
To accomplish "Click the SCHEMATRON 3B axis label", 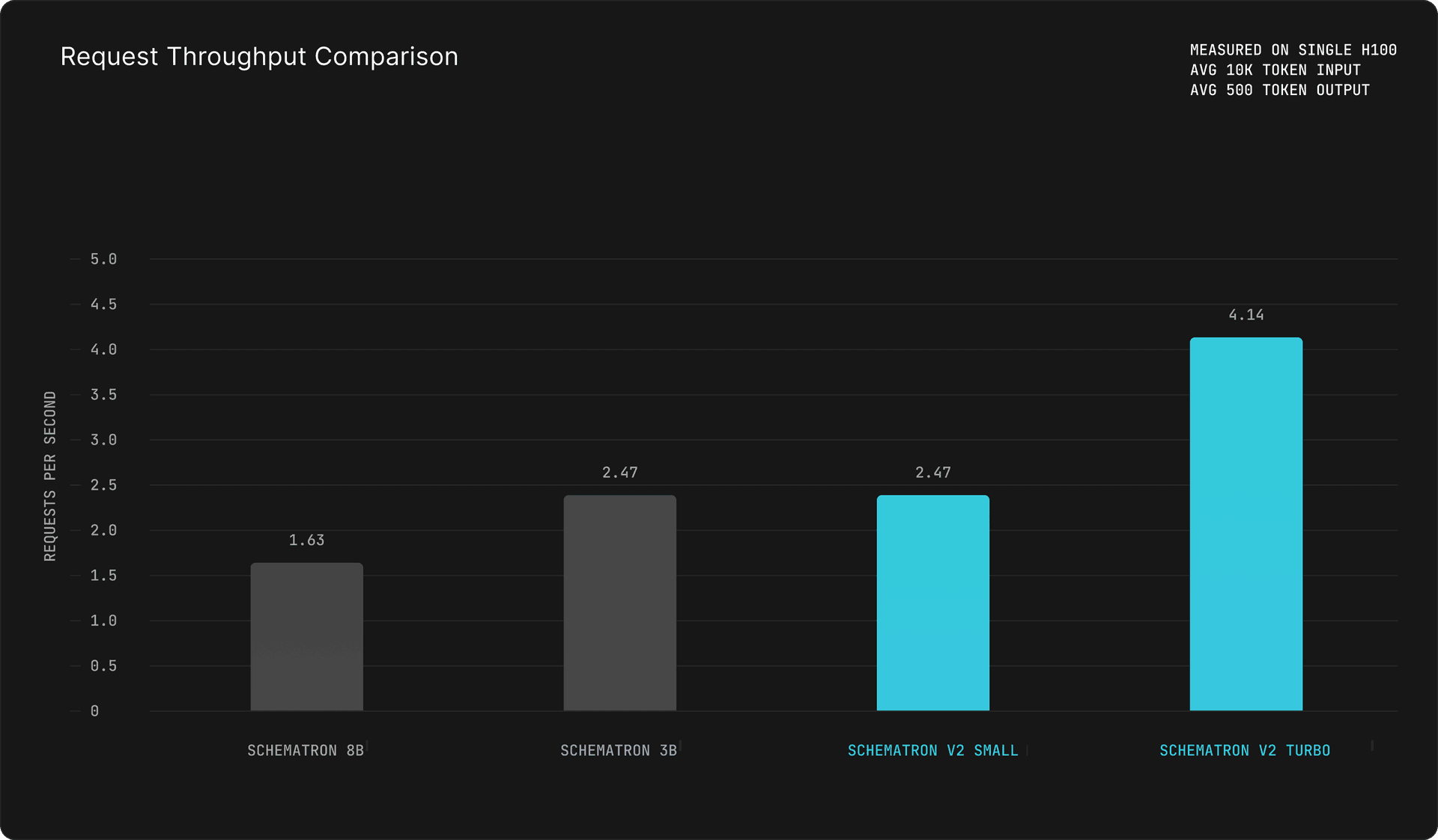I will 619,750.
